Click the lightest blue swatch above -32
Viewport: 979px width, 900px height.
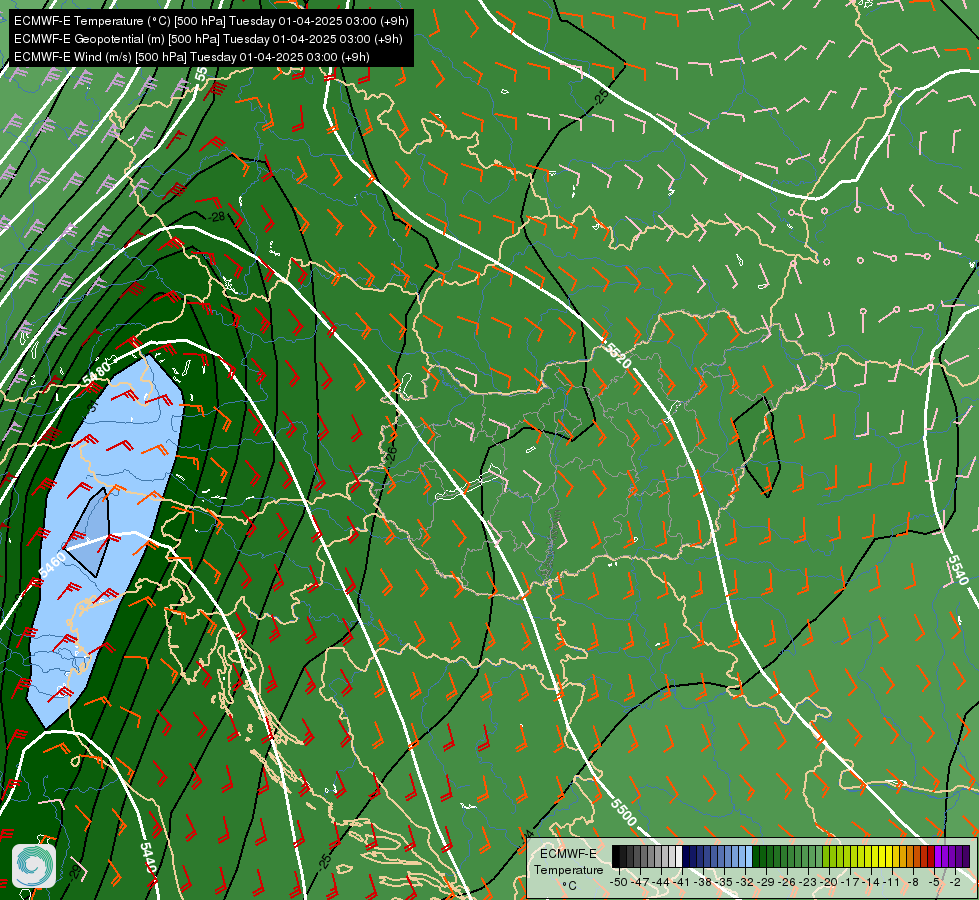click(749, 856)
